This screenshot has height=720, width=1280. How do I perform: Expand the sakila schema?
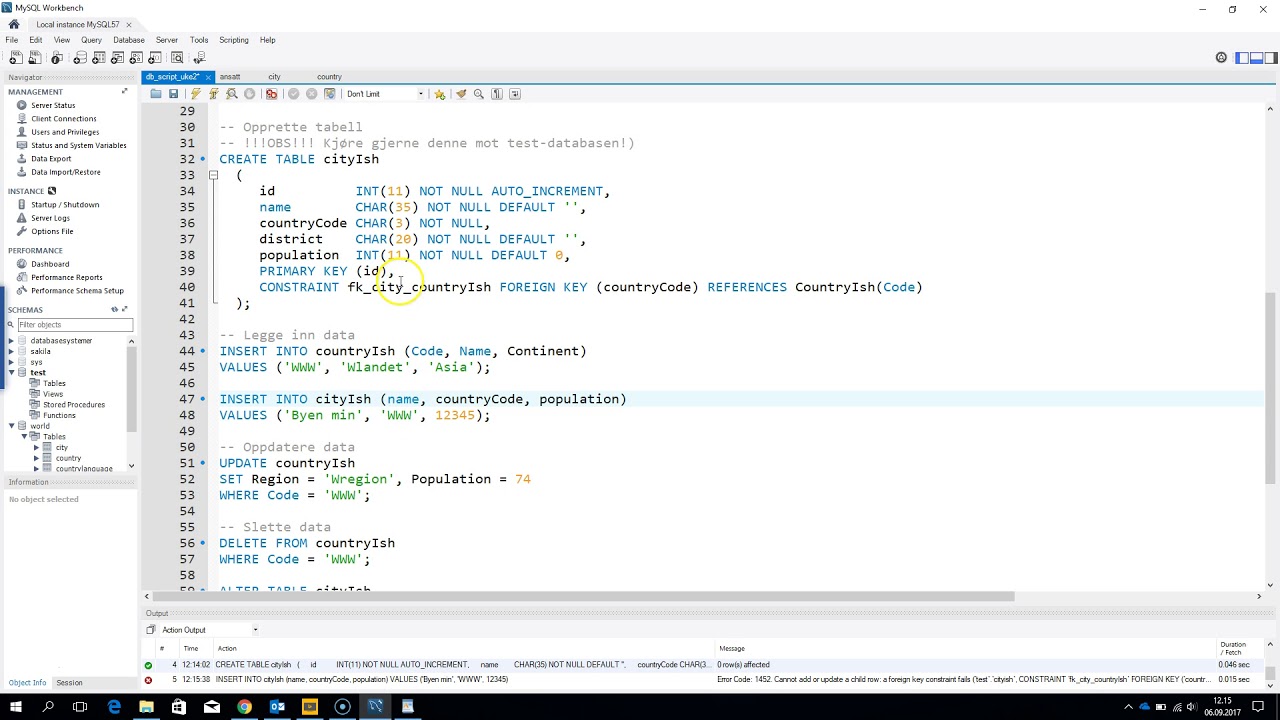point(11,352)
